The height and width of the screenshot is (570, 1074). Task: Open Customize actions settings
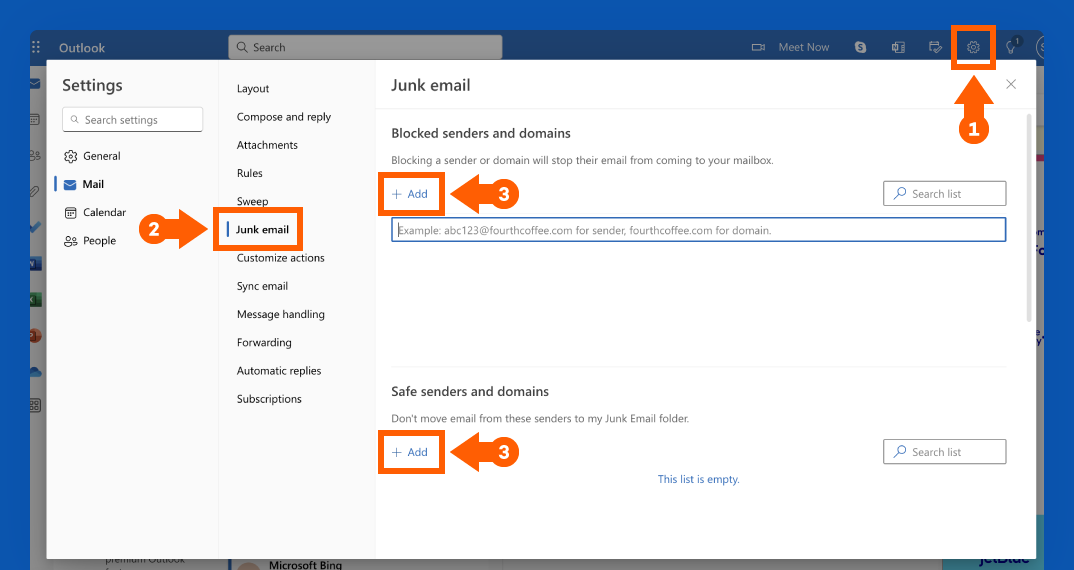(x=280, y=258)
